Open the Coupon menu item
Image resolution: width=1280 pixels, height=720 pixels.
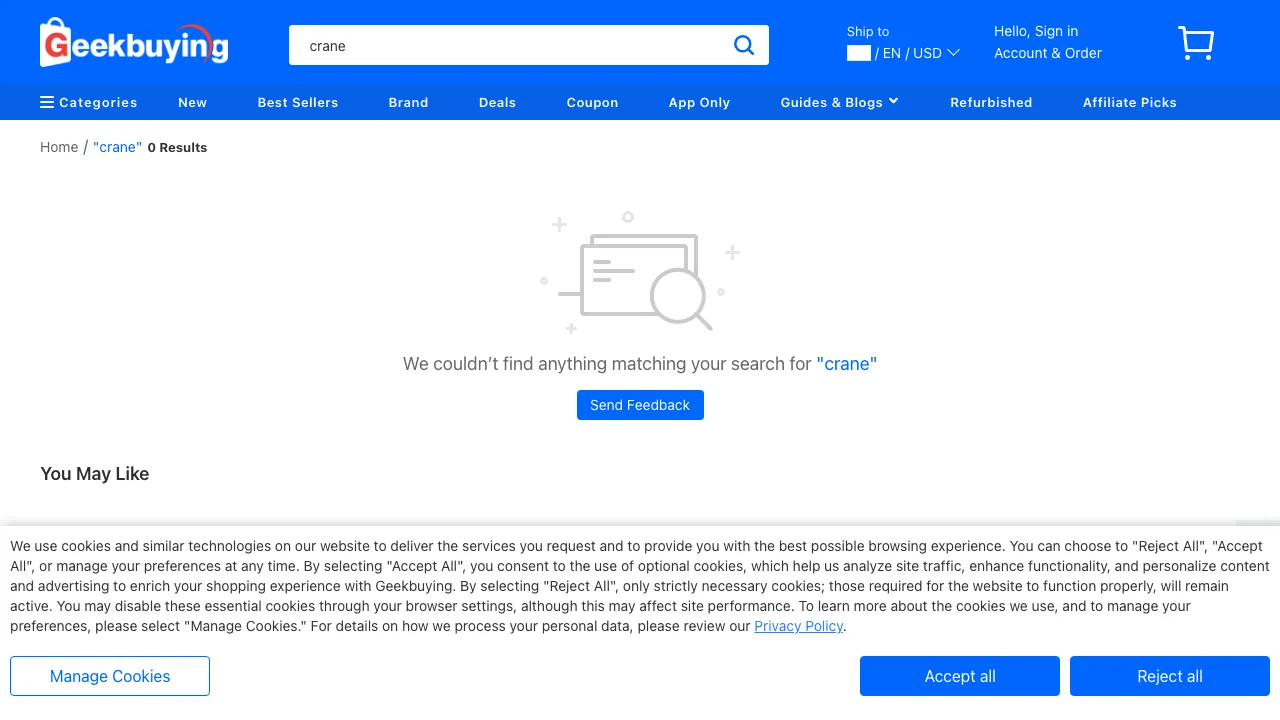click(x=592, y=102)
